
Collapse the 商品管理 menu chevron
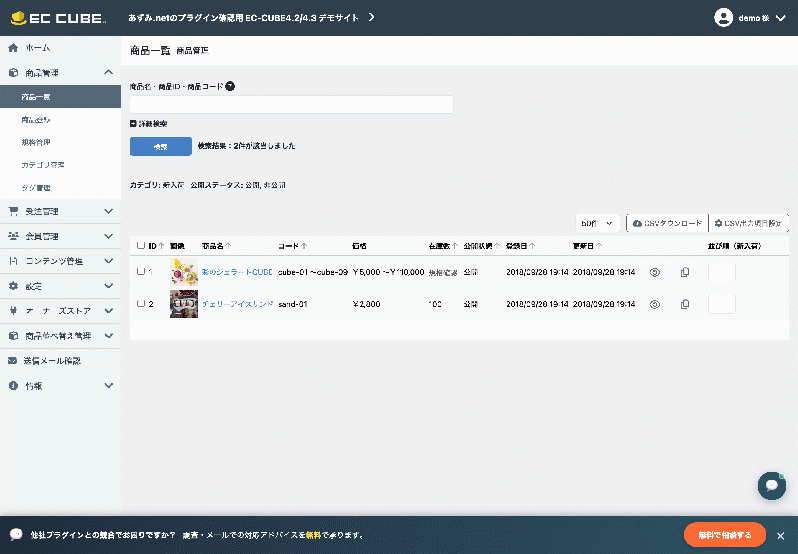[x=108, y=72]
